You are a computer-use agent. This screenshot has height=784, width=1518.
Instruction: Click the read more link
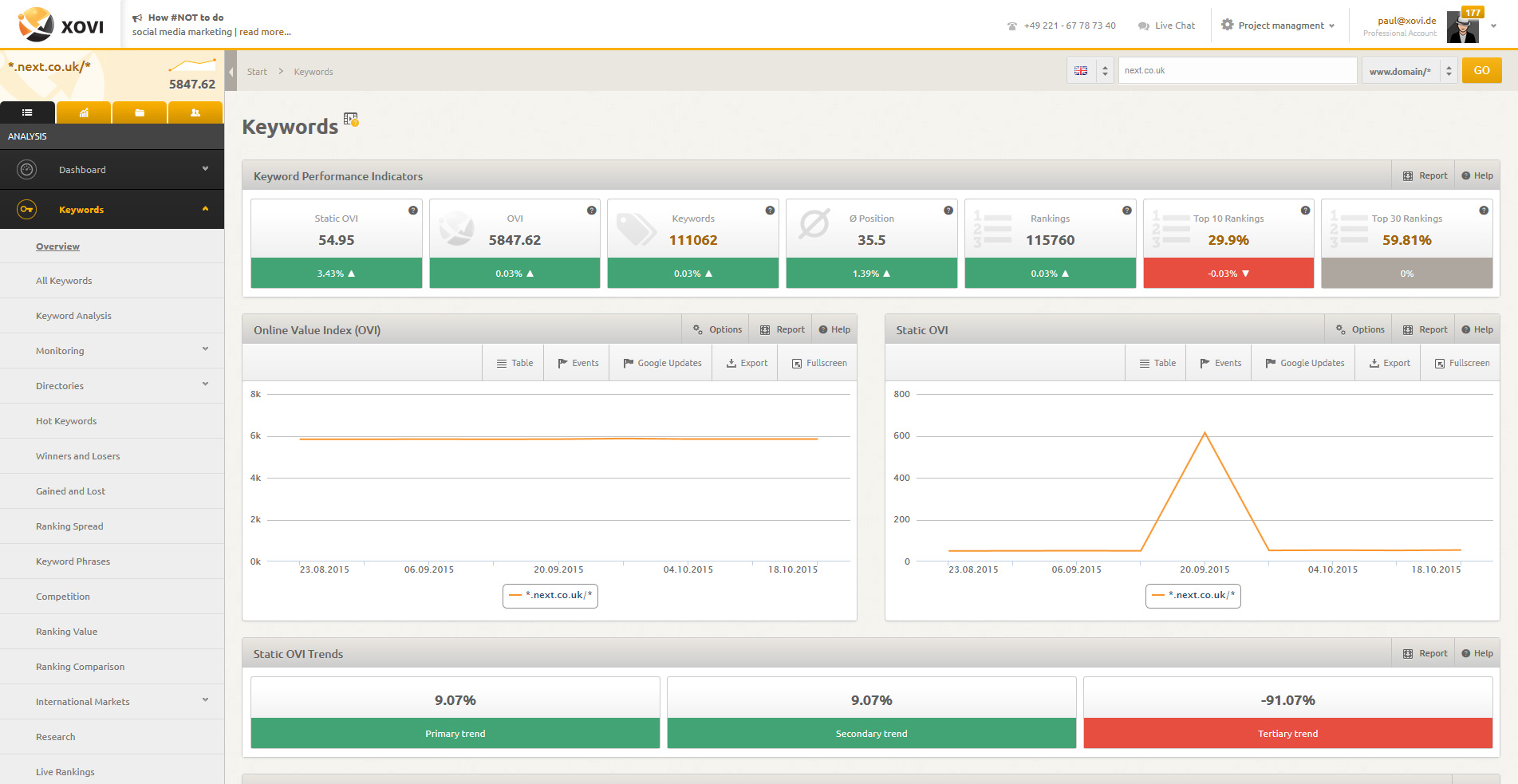(x=265, y=32)
